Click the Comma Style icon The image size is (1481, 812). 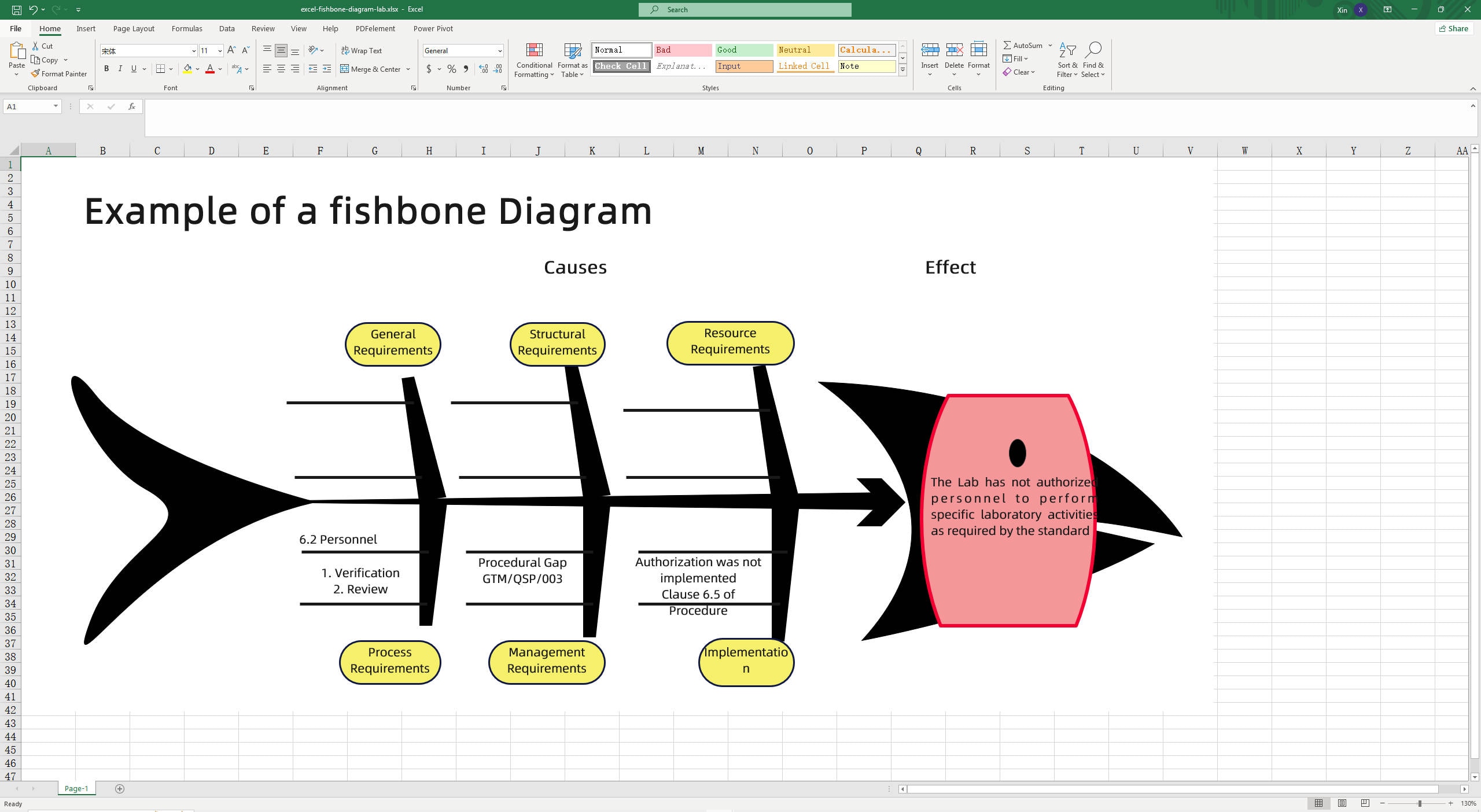[x=466, y=69]
